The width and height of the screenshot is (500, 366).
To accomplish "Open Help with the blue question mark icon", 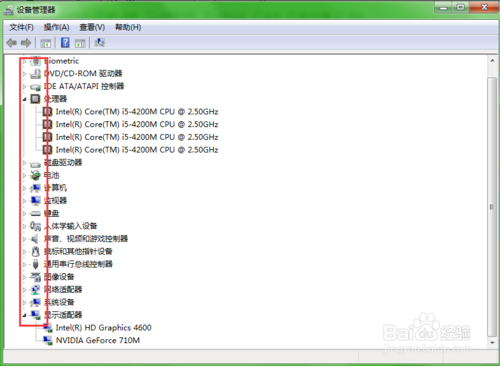I will point(65,43).
